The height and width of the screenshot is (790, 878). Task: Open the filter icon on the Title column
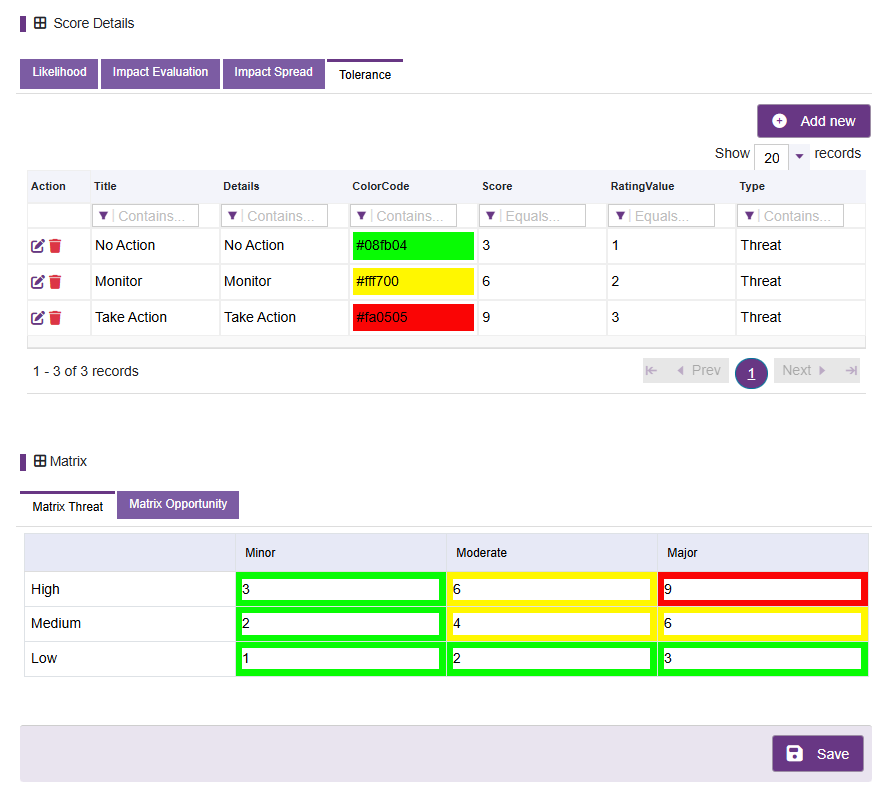104,216
